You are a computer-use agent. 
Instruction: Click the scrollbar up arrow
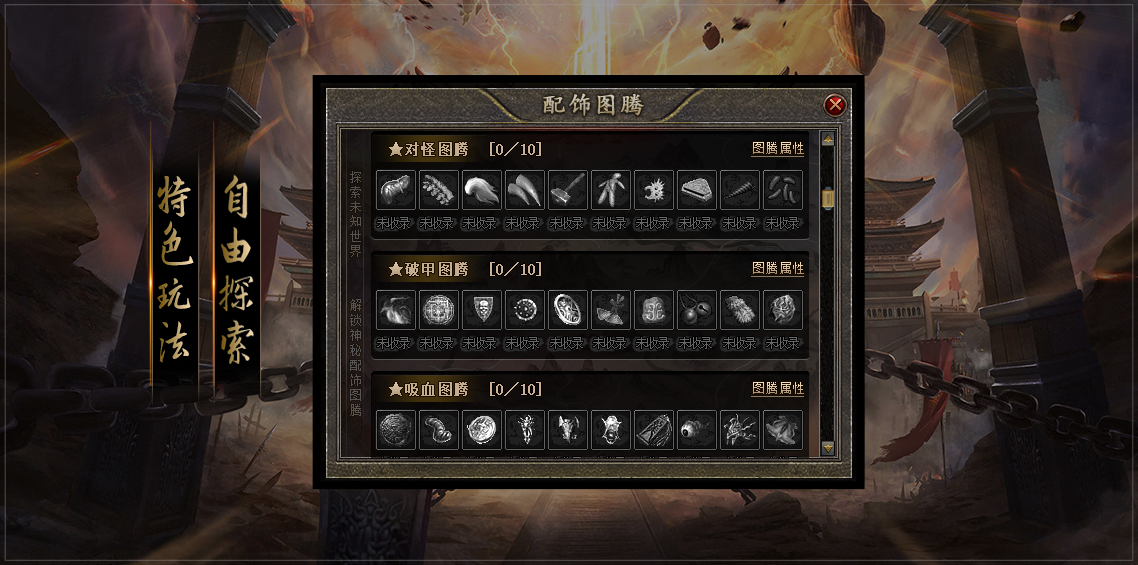[x=827, y=139]
